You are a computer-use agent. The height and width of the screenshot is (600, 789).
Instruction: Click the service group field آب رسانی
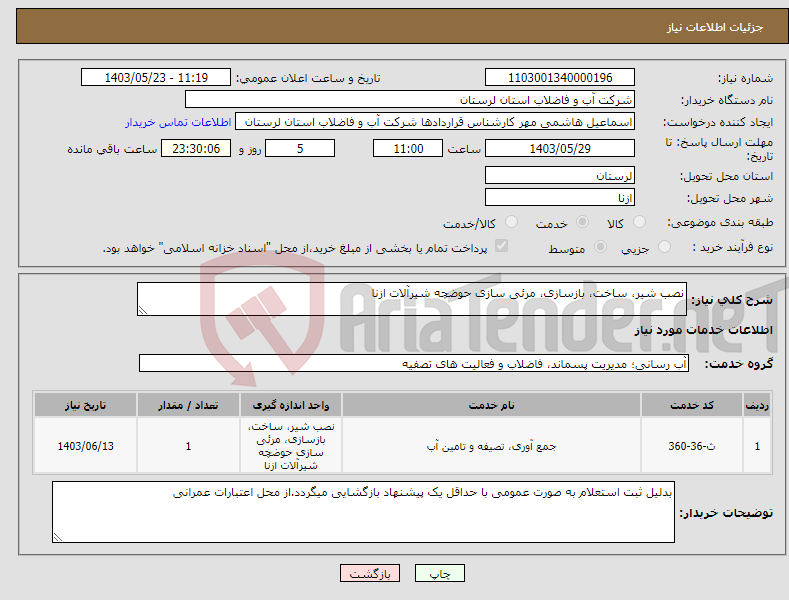414,363
